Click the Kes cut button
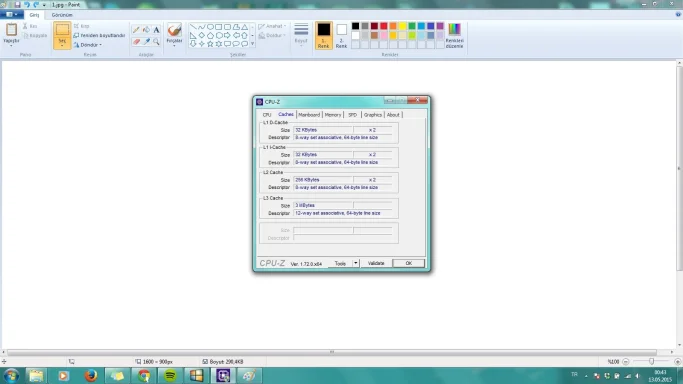683x384 pixels. coord(30,26)
